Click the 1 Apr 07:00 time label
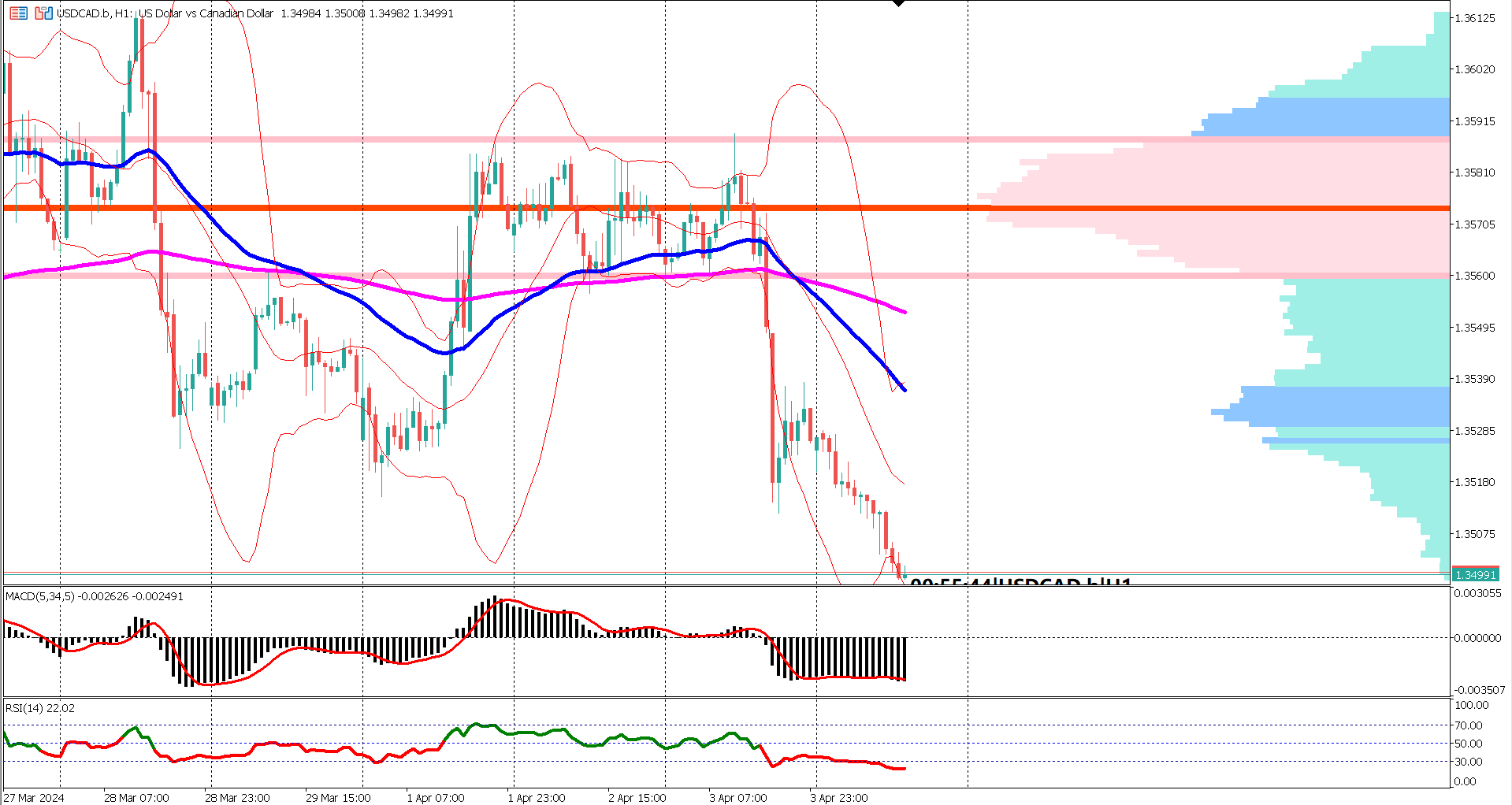The width and height of the screenshot is (1512, 805). click(436, 797)
